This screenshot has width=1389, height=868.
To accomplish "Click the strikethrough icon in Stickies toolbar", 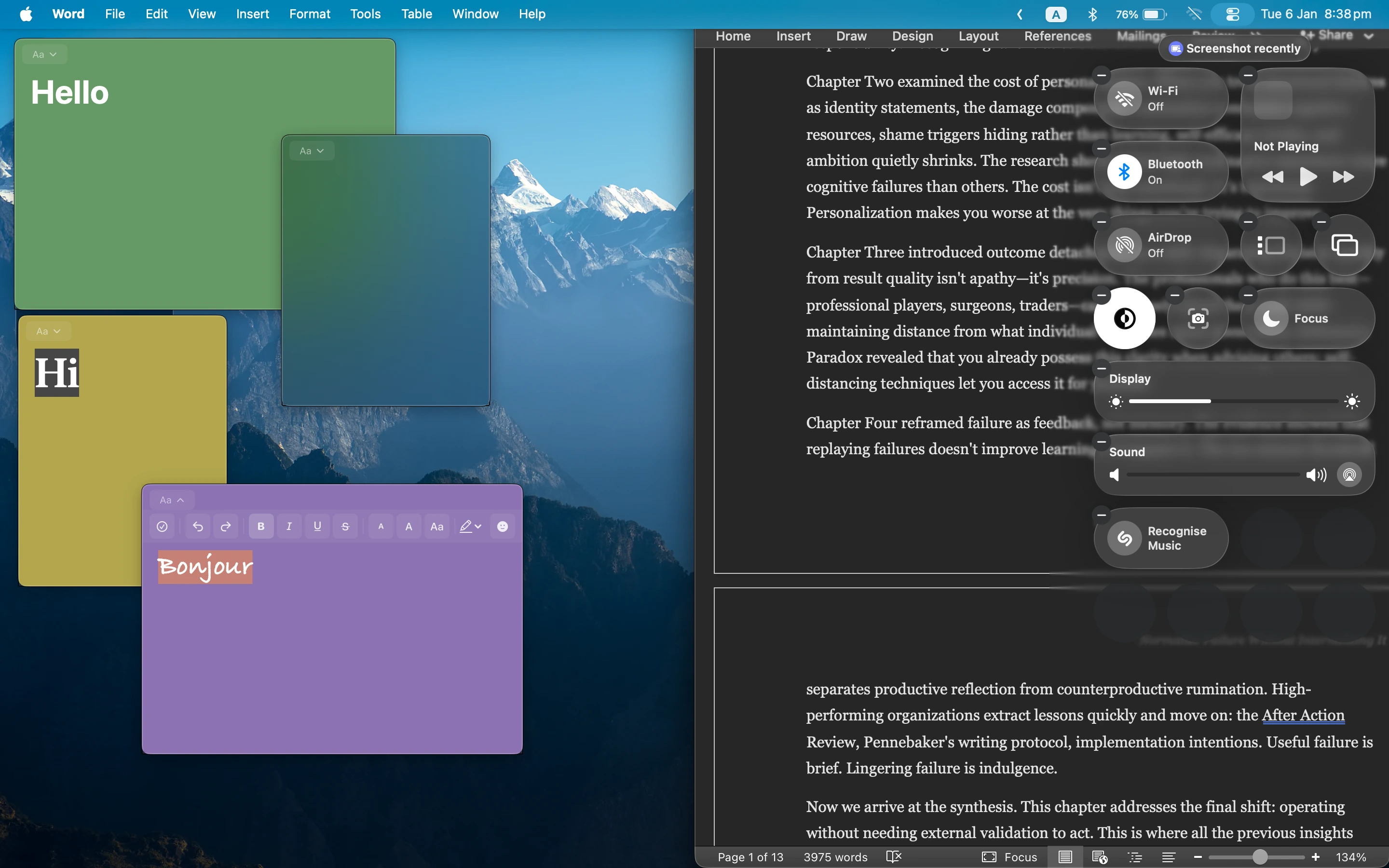I will tap(345, 526).
